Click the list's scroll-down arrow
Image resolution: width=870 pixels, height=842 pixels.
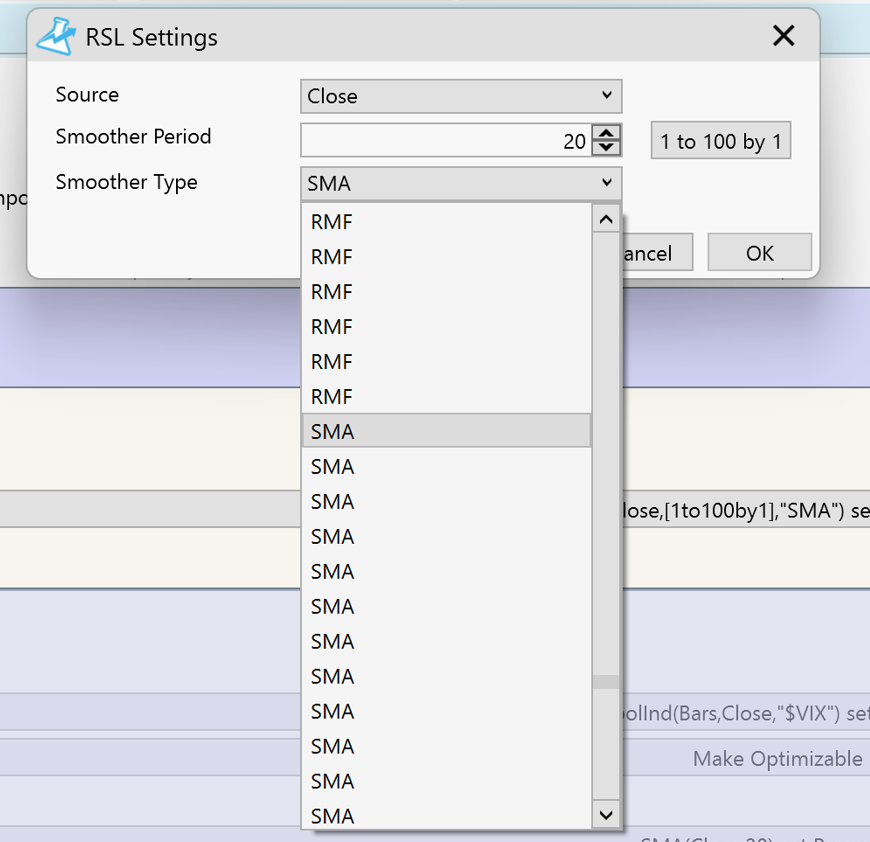(605, 815)
